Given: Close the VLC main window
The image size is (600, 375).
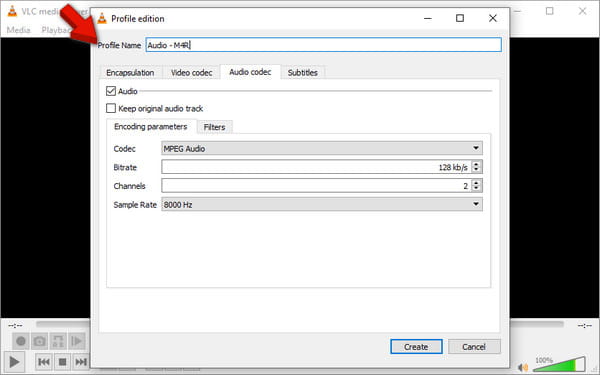Looking at the screenshot, I should pyautogui.click(x=582, y=11).
